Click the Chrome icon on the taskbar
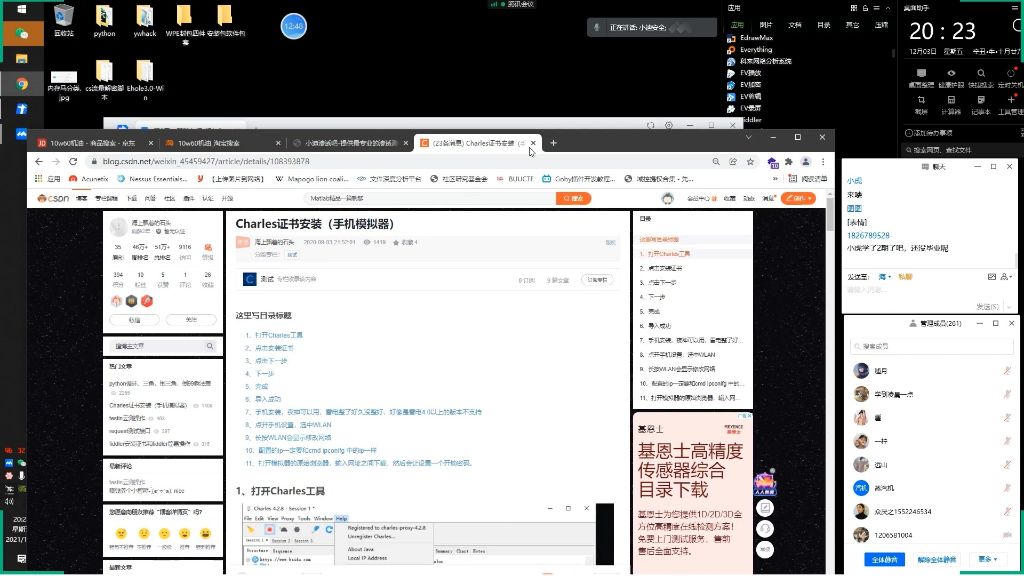 pos(22,84)
